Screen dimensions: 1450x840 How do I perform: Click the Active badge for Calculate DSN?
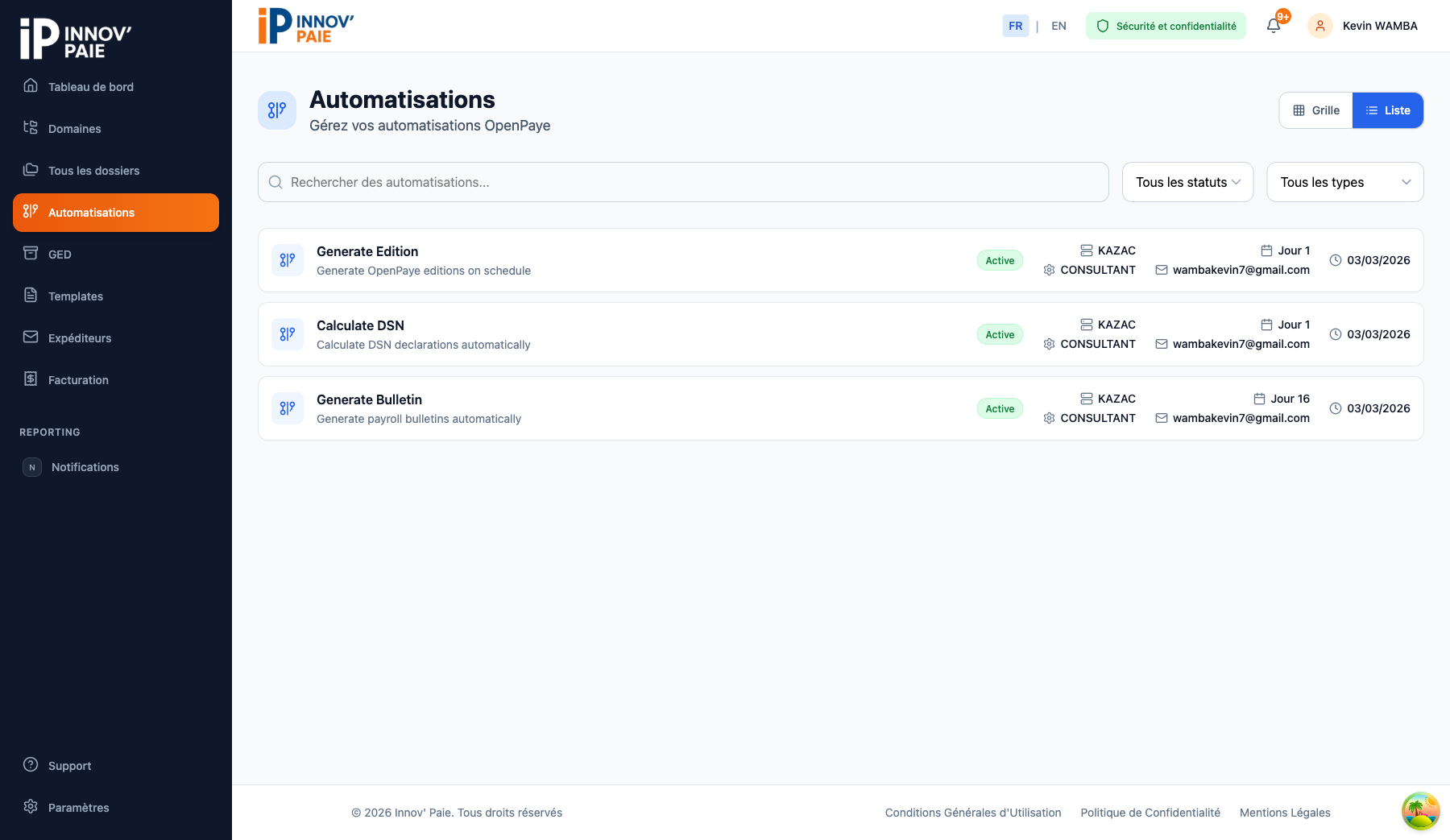coord(999,334)
